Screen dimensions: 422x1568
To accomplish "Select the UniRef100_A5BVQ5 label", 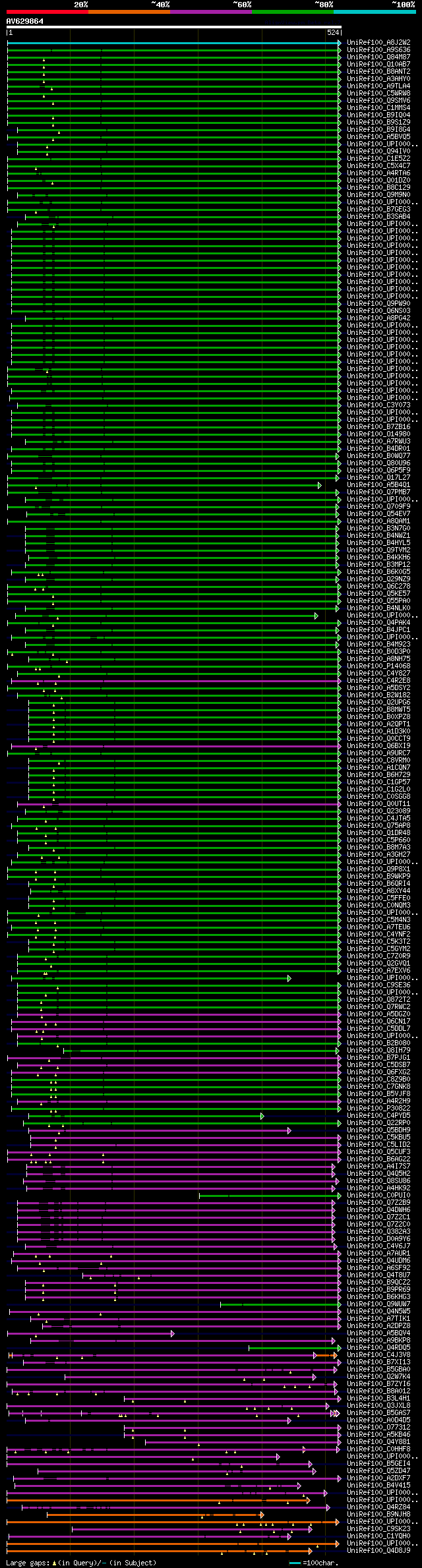I will (x=378, y=137).
